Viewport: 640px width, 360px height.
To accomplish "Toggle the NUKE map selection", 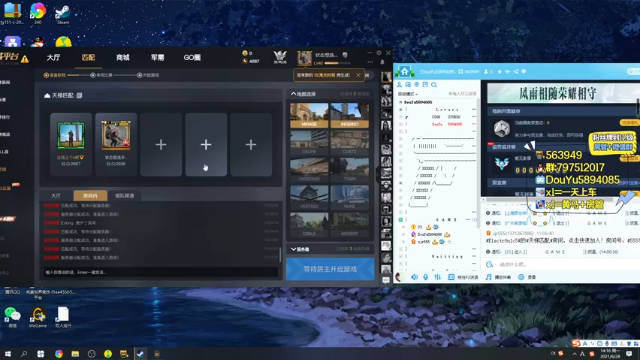I will (x=349, y=197).
